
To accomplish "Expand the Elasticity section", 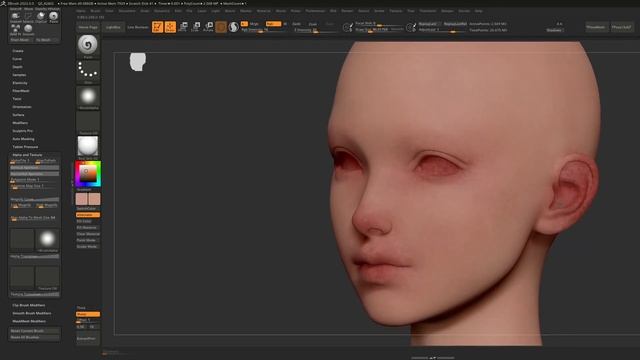I will 20,83.
